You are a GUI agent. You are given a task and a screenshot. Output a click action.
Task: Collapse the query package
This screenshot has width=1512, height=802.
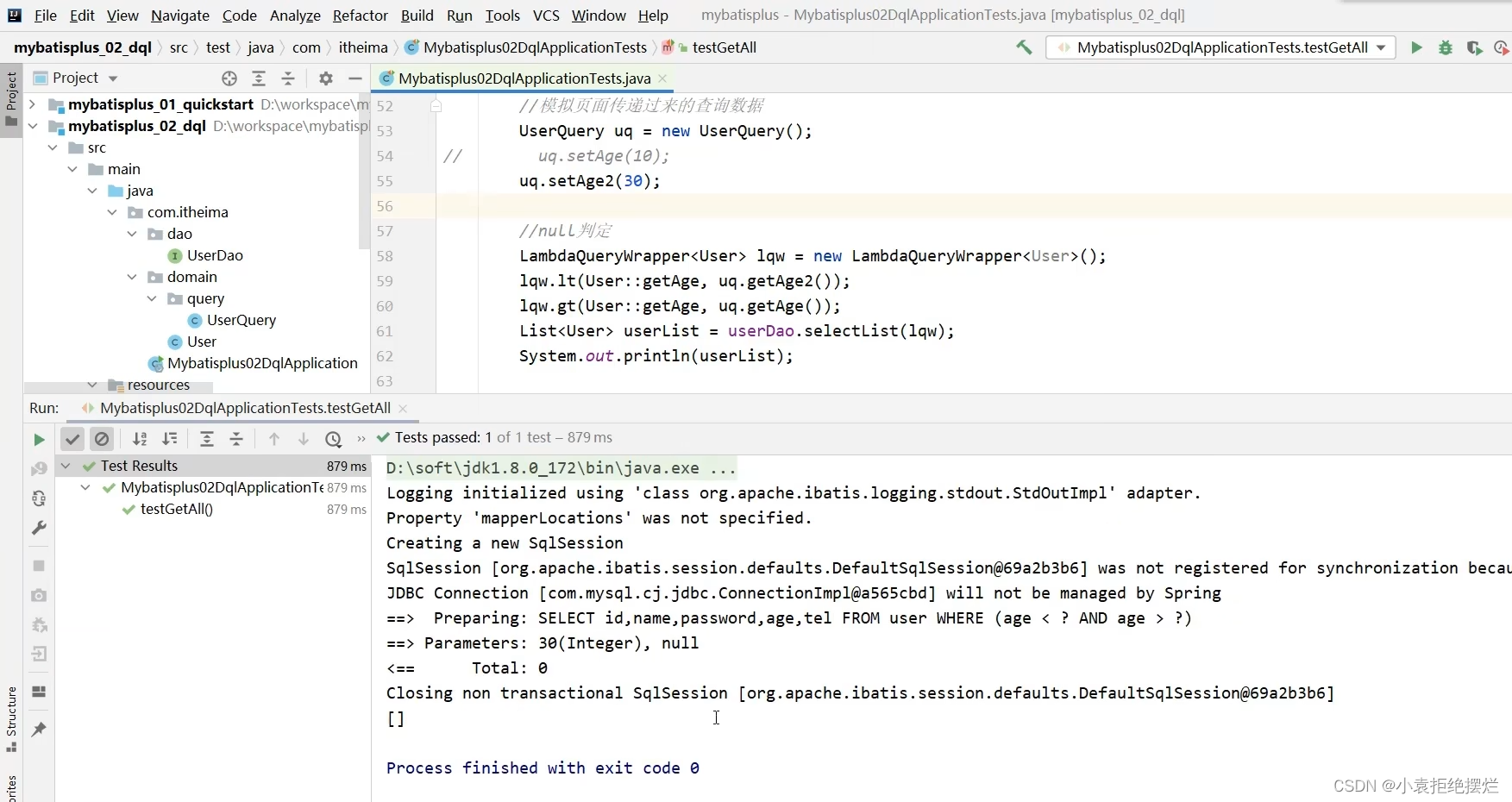pyautogui.click(x=152, y=298)
